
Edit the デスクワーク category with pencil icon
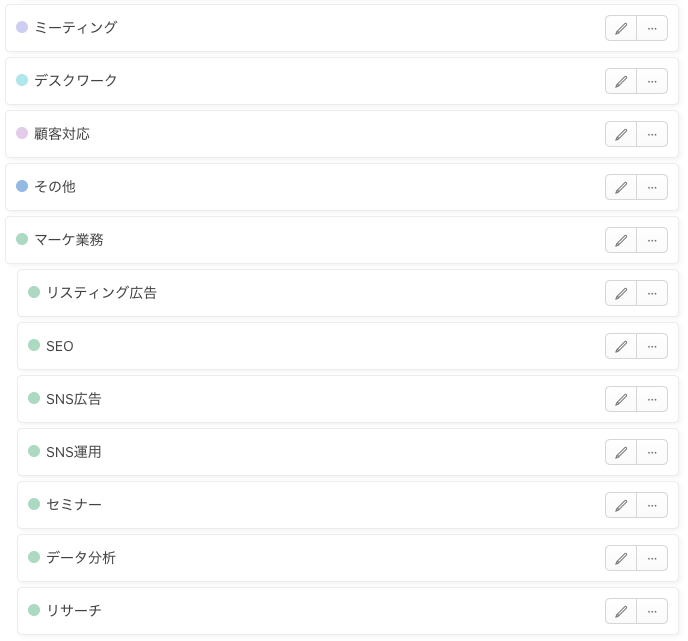click(x=621, y=81)
